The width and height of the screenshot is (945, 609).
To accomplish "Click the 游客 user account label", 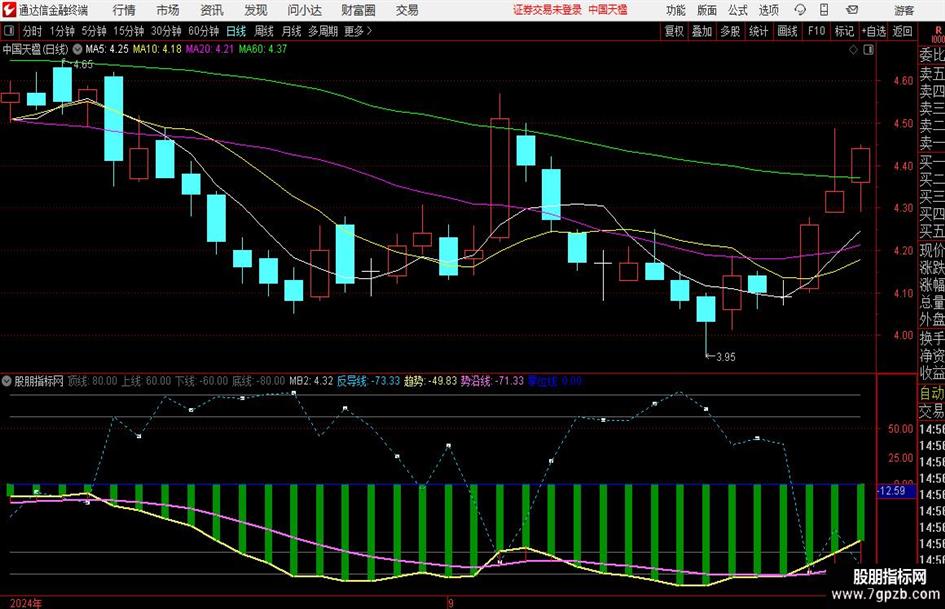I will tap(904, 10).
